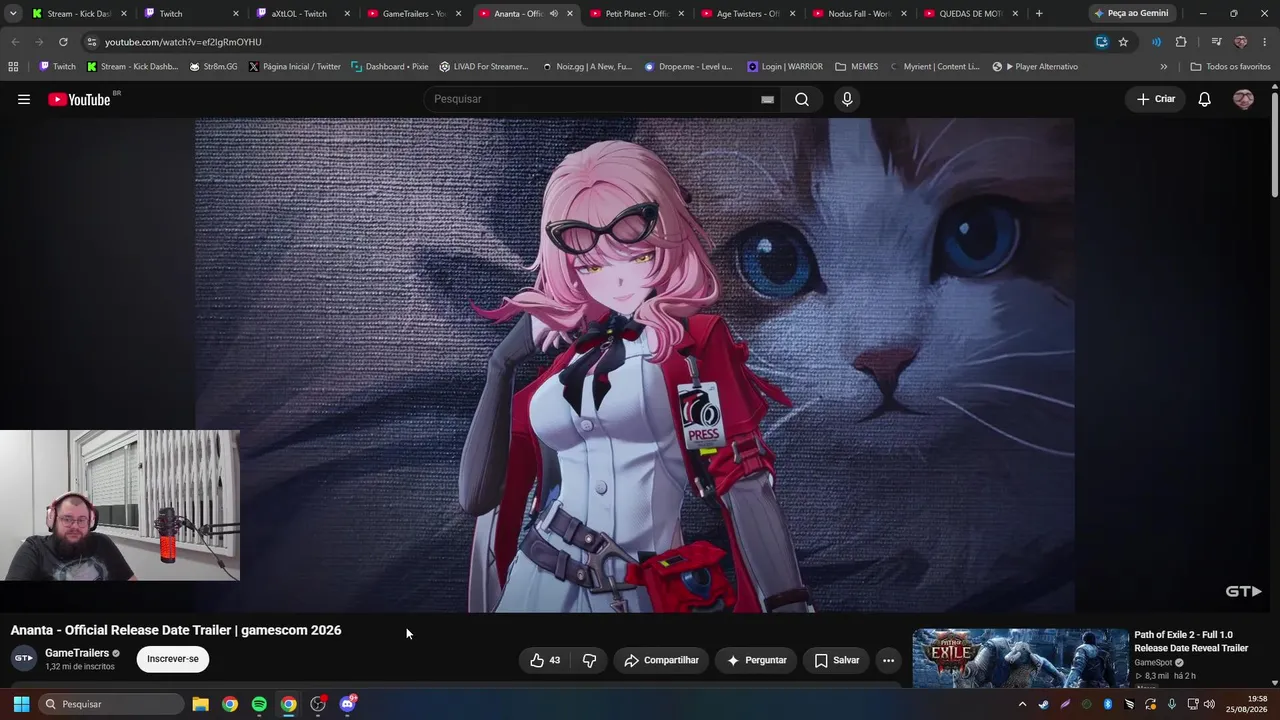Expand the hidden bookmarks overflow chevron

tap(1163, 67)
